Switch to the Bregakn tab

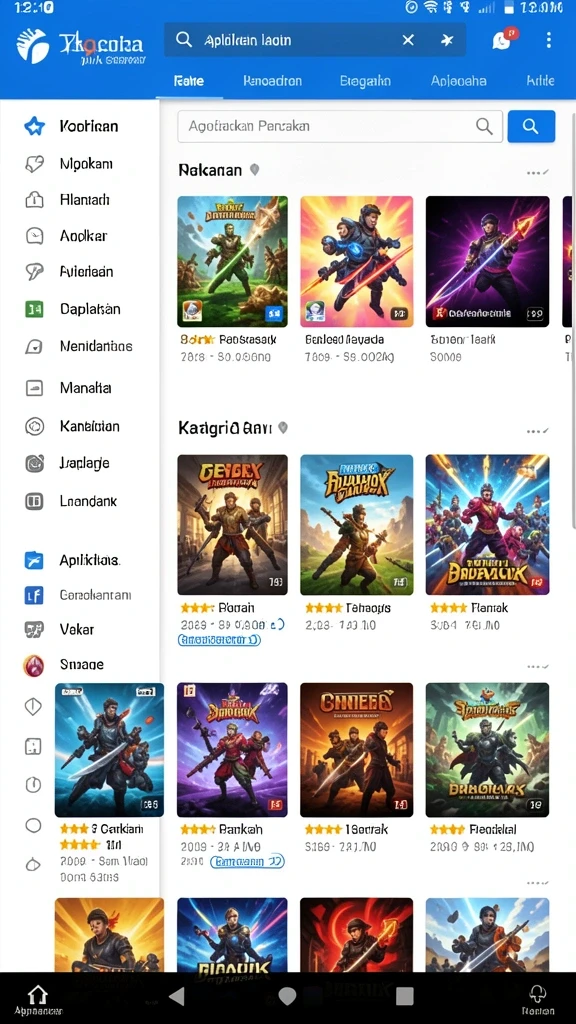click(365, 81)
